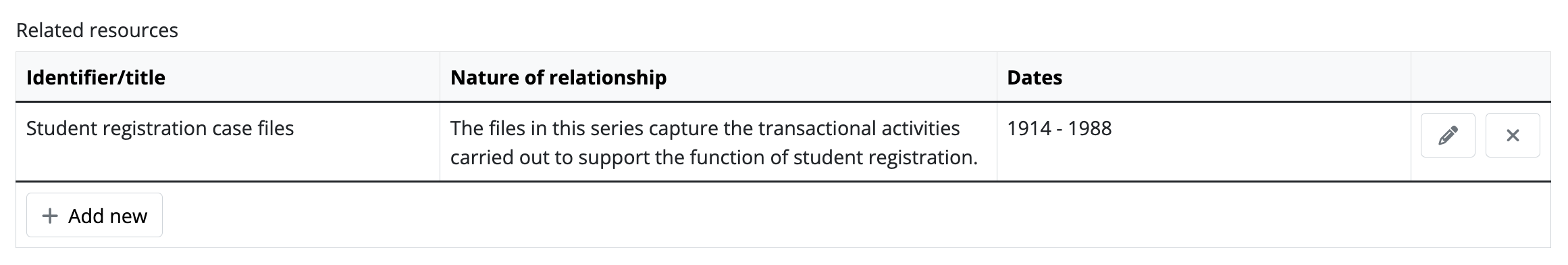Click the Related resources section label

[x=97, y=30]
